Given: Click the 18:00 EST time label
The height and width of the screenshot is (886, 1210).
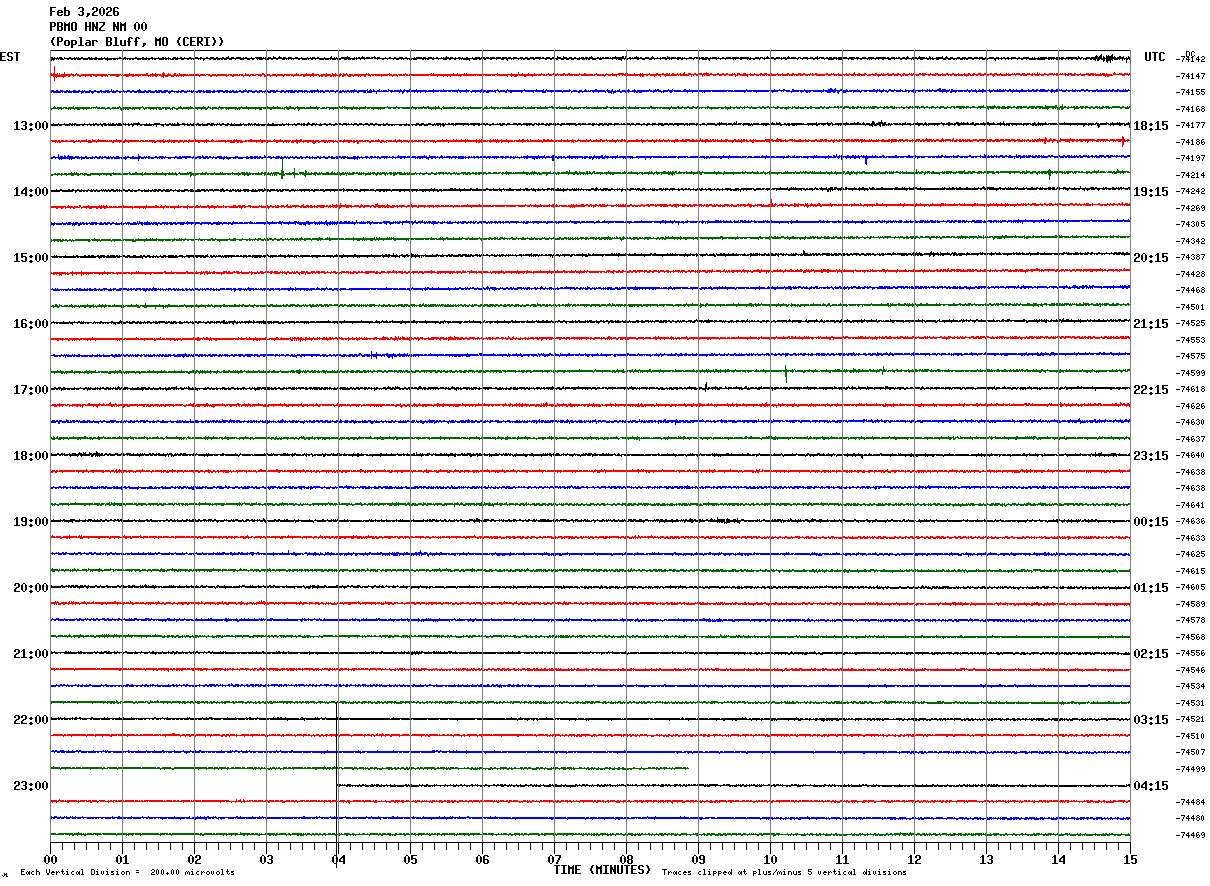Looking at the screenshot, I should (x=30, y=456).
